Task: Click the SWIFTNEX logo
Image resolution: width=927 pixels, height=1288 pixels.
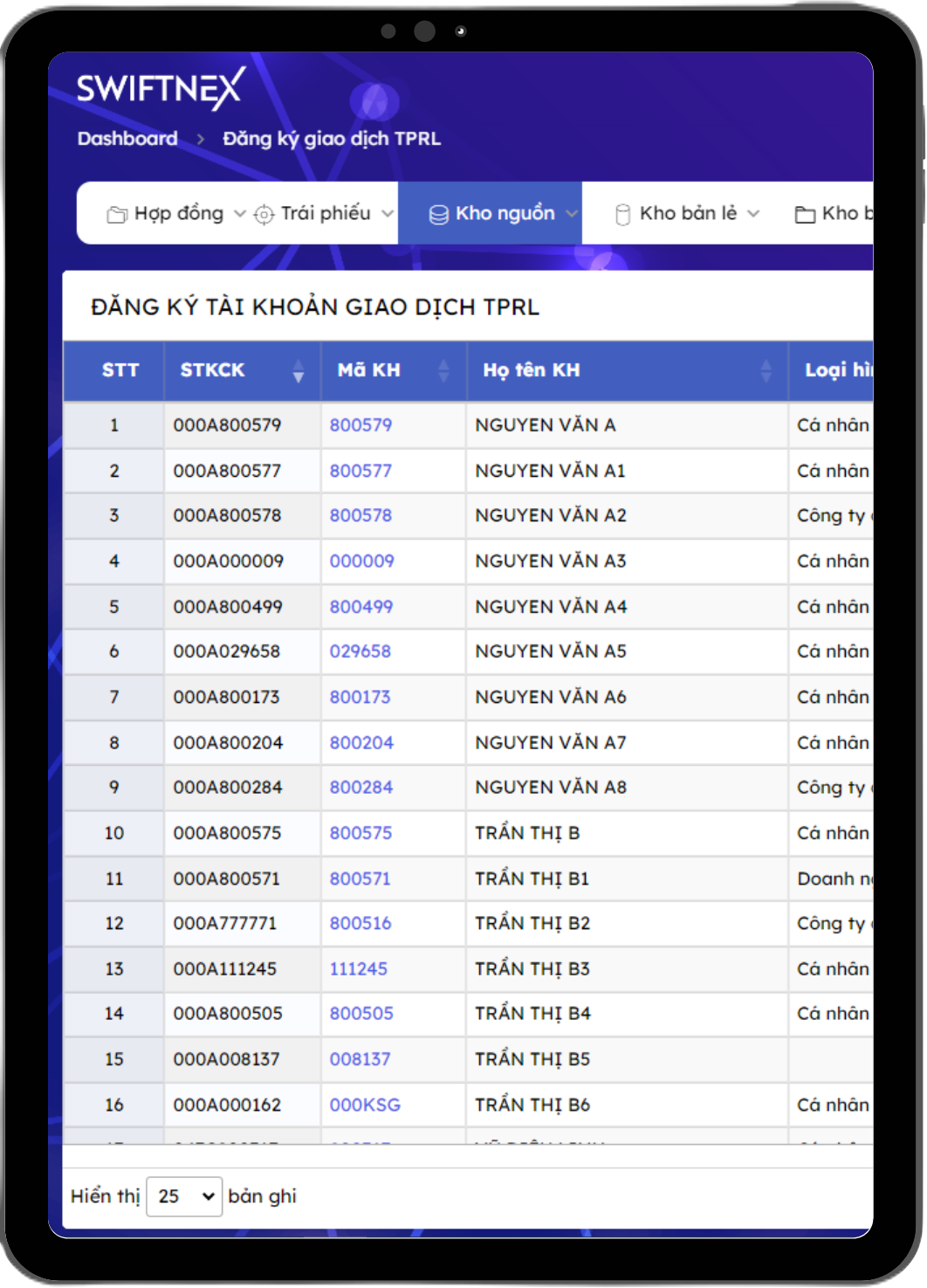Action: (161, 88)
